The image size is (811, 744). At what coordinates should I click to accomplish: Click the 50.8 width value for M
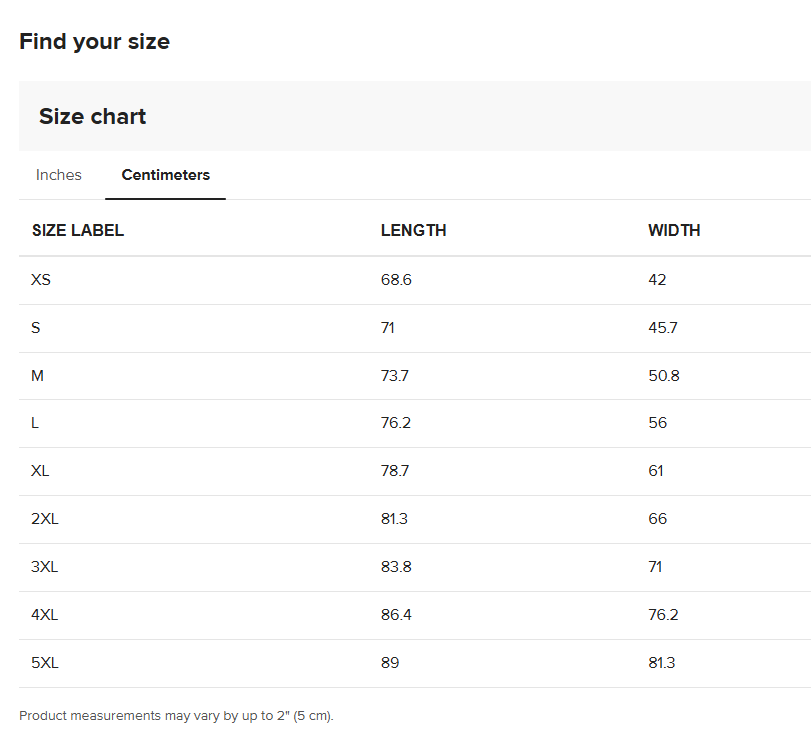click(x=664, y=375)
